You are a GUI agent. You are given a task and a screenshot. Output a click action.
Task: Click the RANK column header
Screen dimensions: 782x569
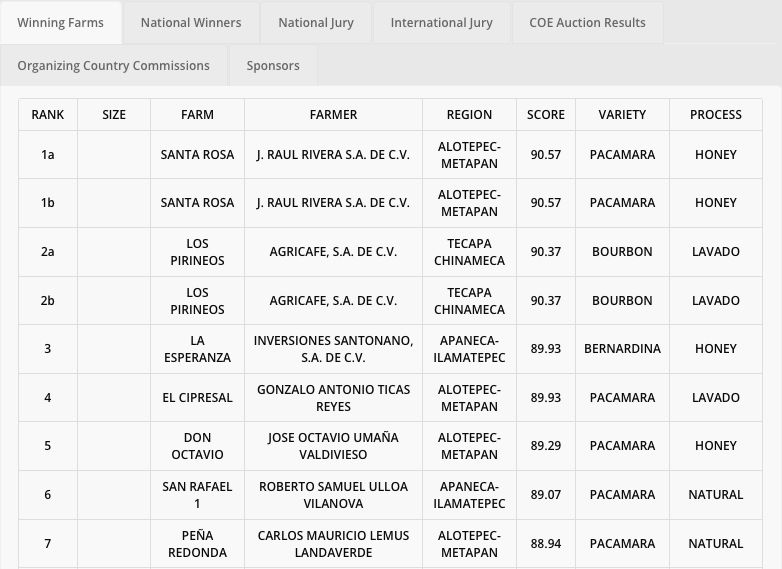coord(48,115)
